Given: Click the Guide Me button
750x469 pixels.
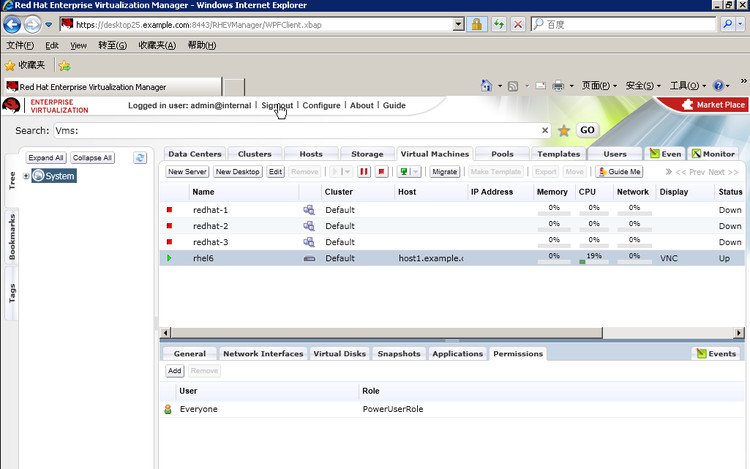Looking at the screenshot, I should pyautogui.click(x=619, y=172).
